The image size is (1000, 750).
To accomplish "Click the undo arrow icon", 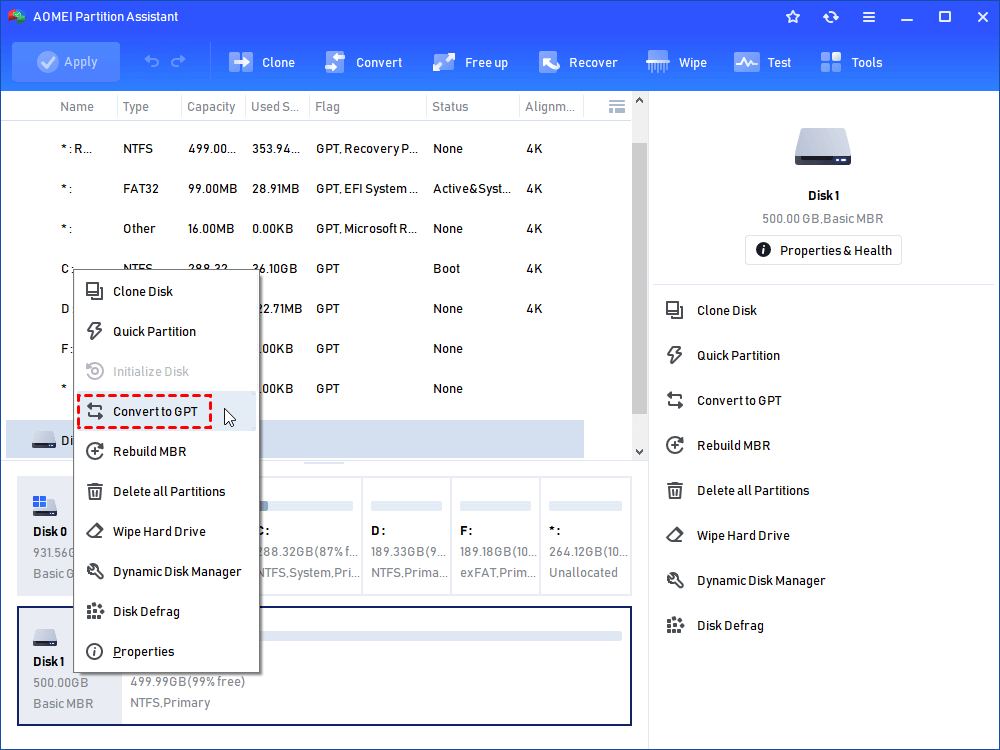I will click(152, 61).
